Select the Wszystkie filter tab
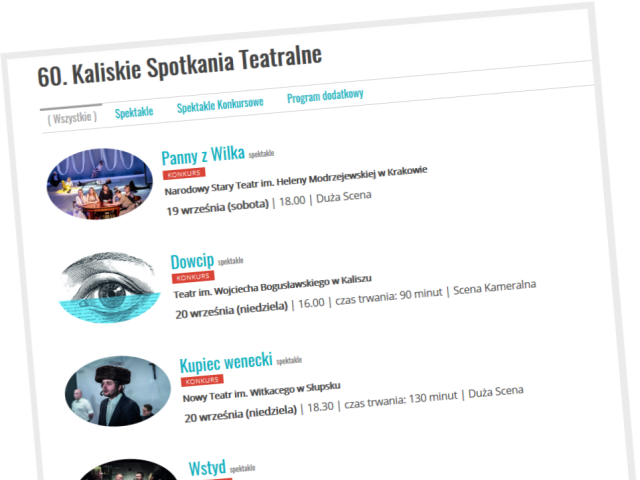The height and width of the screenshot is (480, 640). tap(72, 118)
